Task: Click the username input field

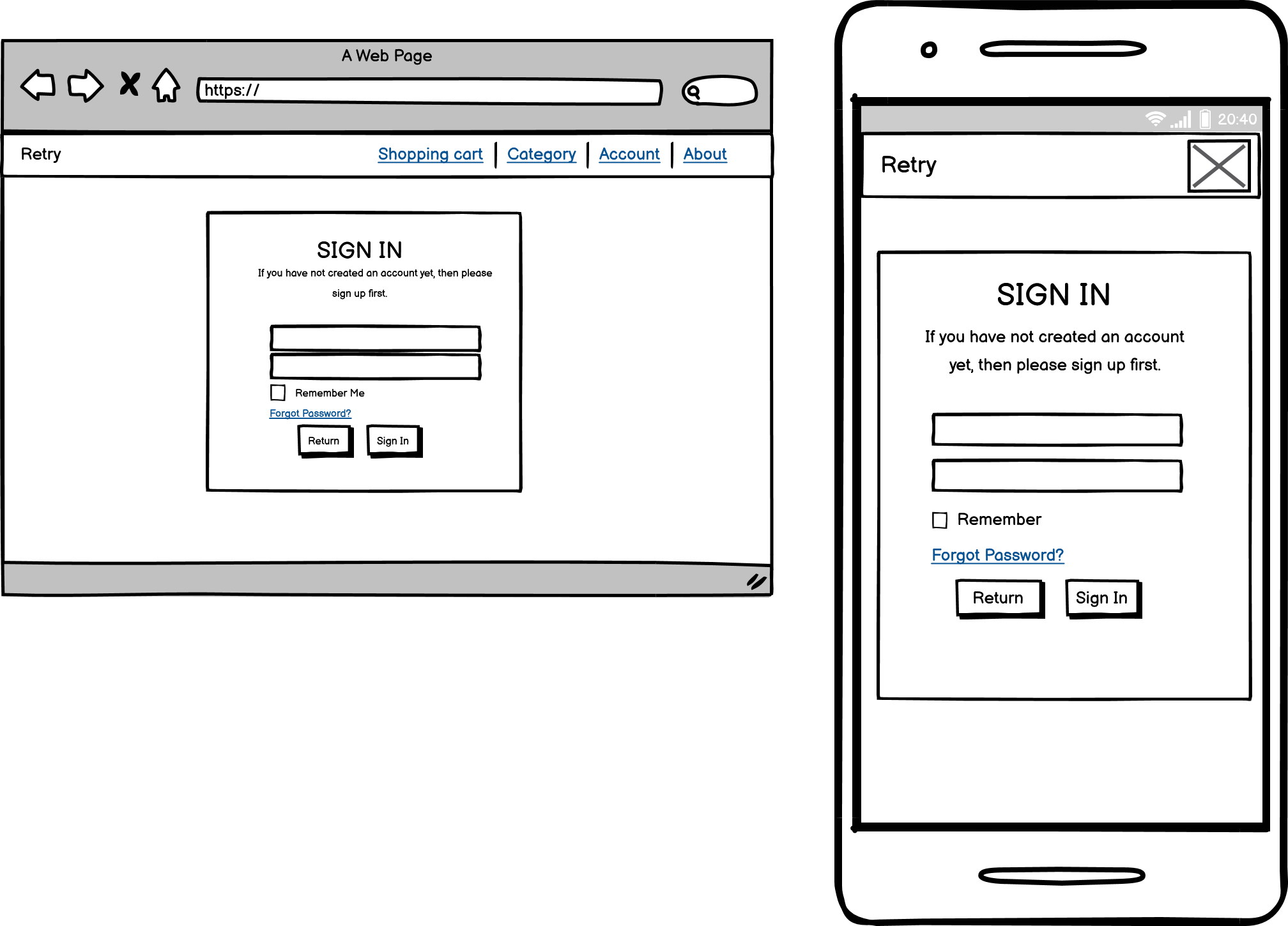Action: click(x=377, y=336)
